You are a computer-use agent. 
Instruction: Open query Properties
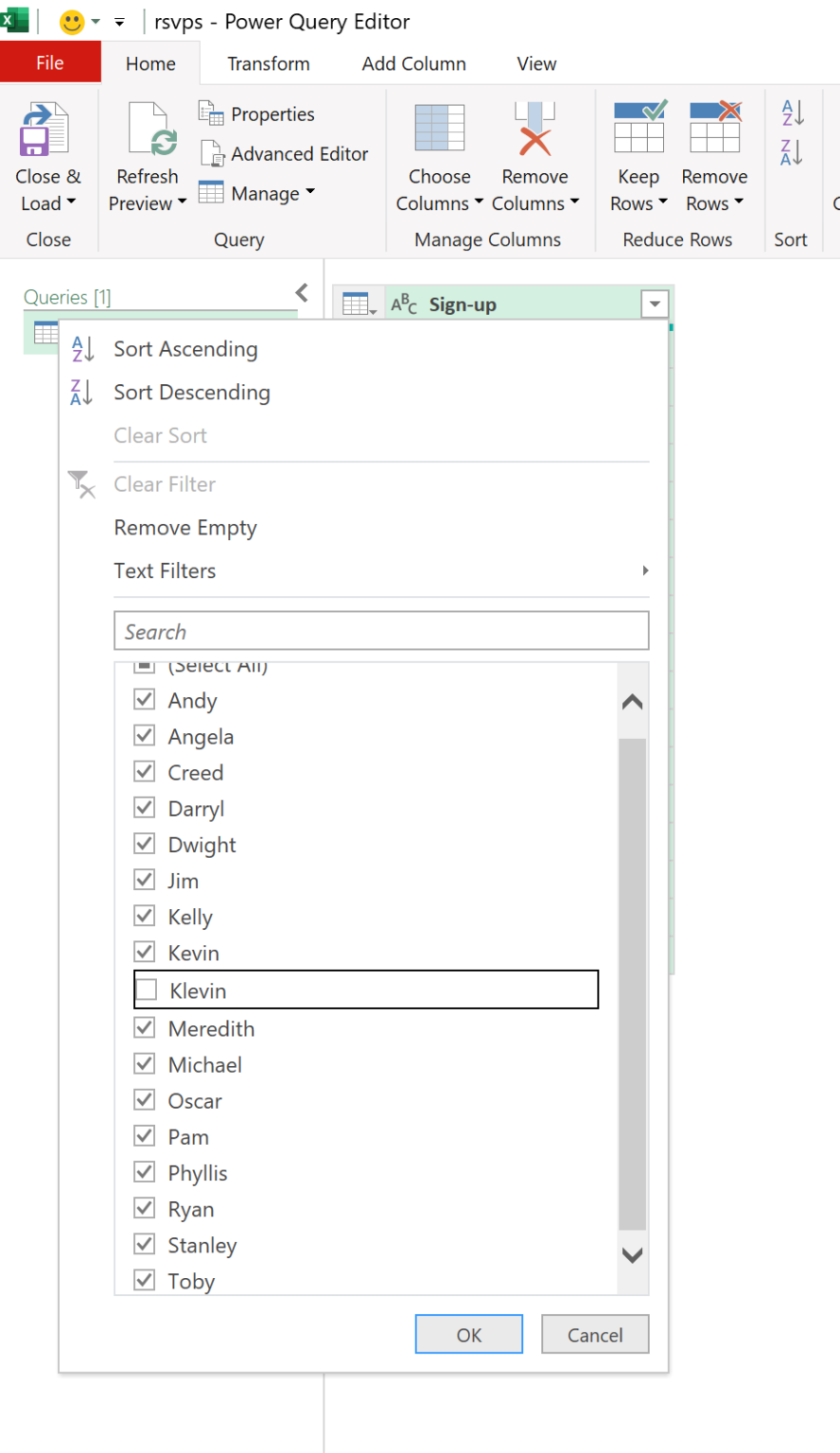(x=257, y=114)
